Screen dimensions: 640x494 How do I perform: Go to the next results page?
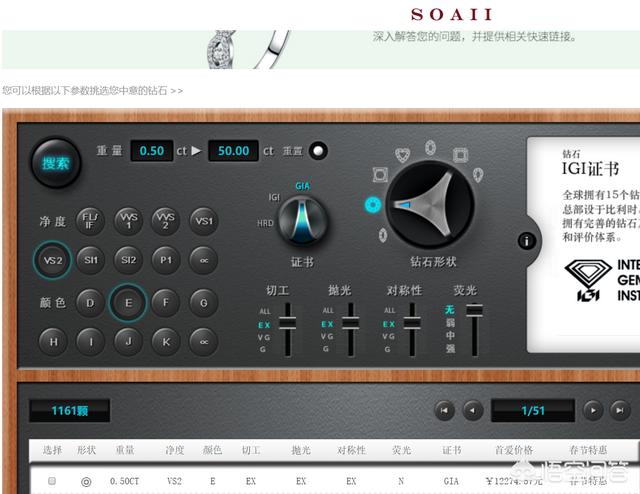(x=593, y=410)
